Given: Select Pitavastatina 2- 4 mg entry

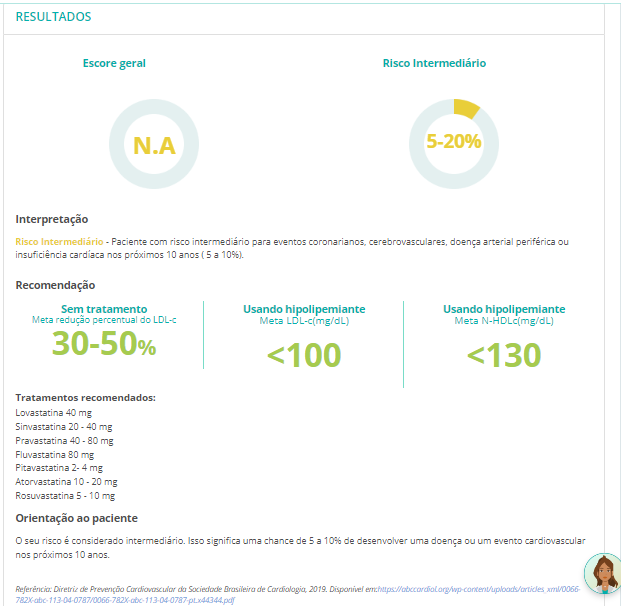Looking at the screenshot, I should pyautogui.click(x=59, y=467).
